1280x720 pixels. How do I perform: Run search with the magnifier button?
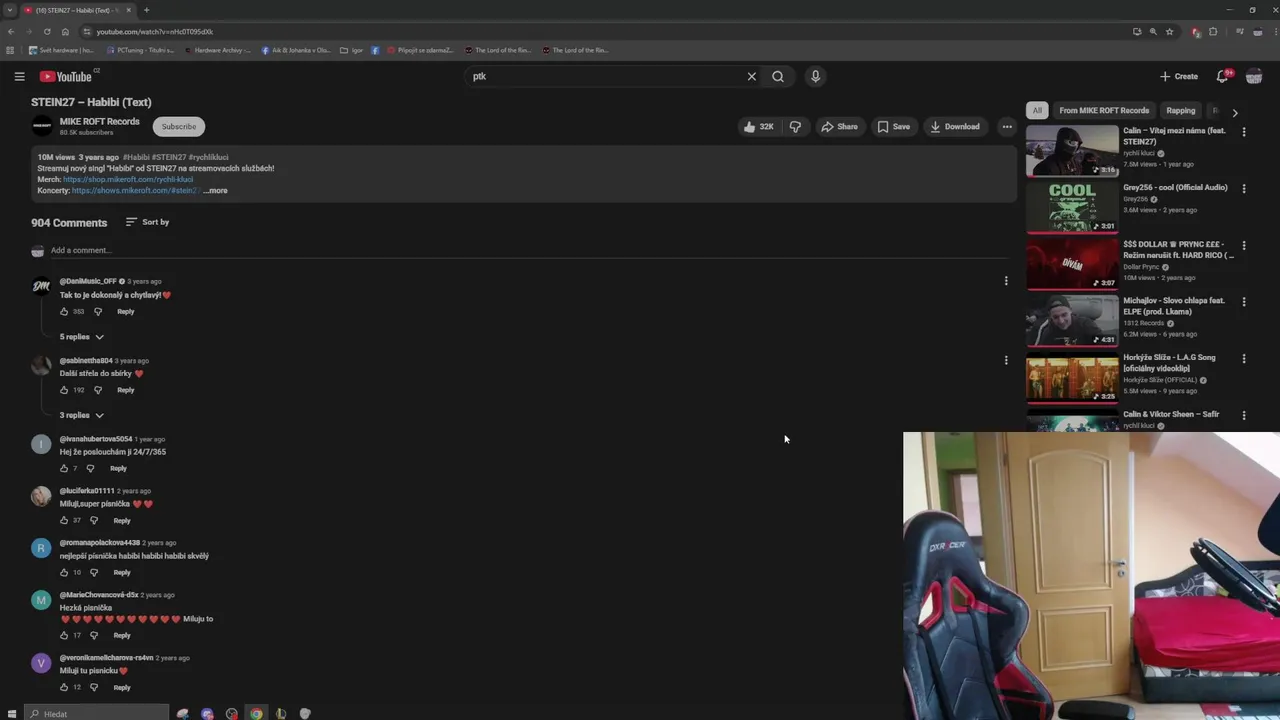(x=778, y=76)
